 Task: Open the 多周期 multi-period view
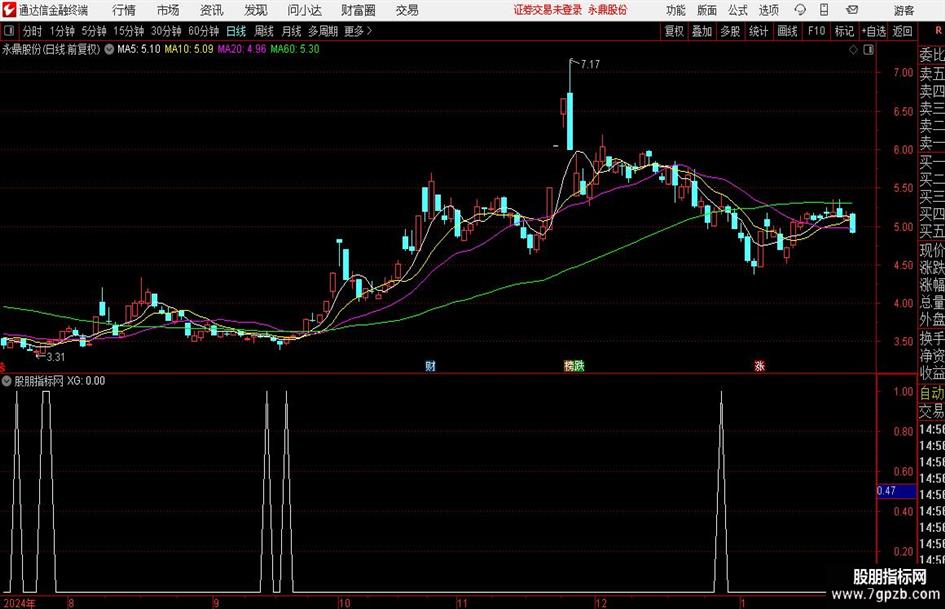tap(323, 31)
